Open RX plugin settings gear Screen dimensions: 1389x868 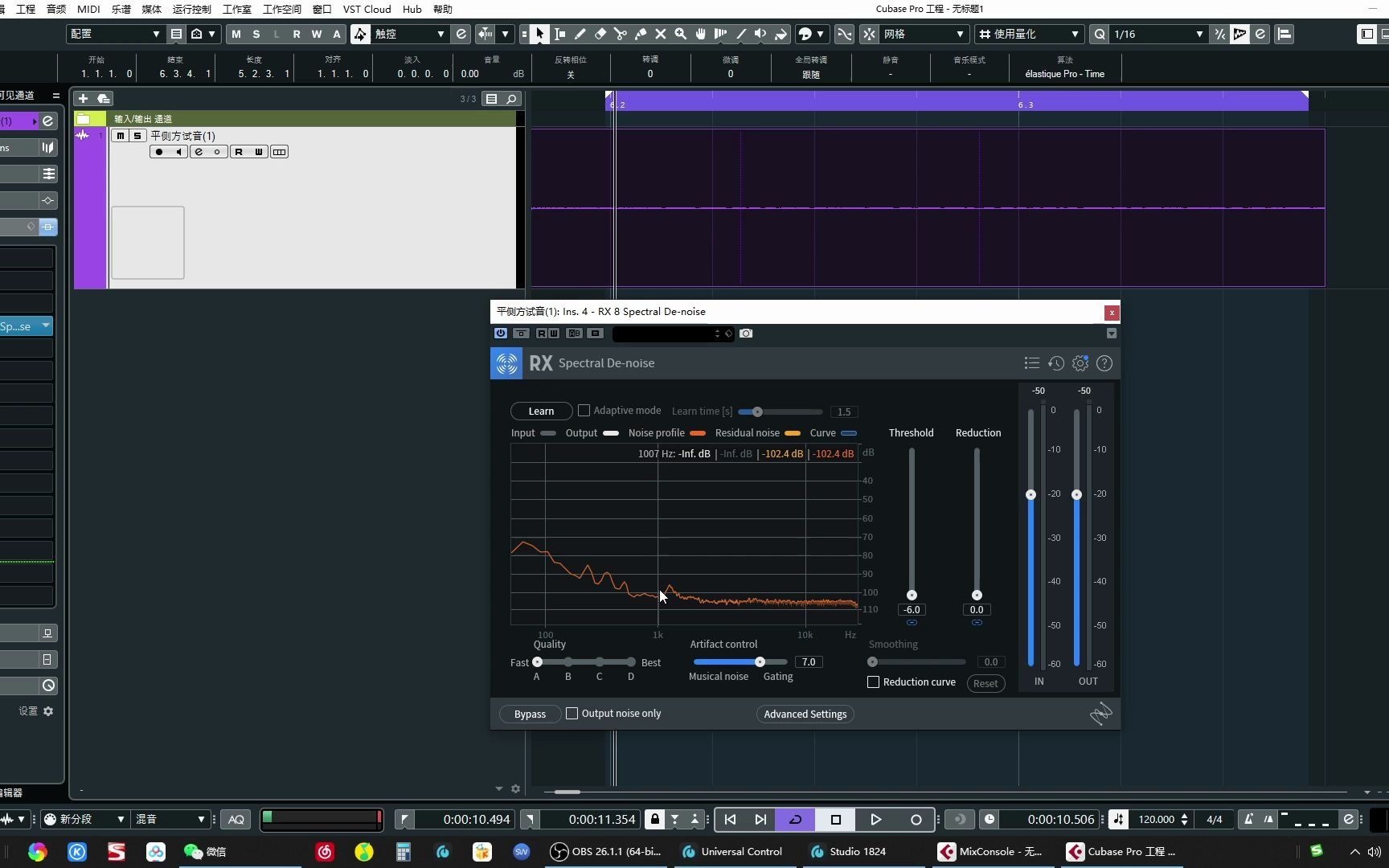point(1080,363)
